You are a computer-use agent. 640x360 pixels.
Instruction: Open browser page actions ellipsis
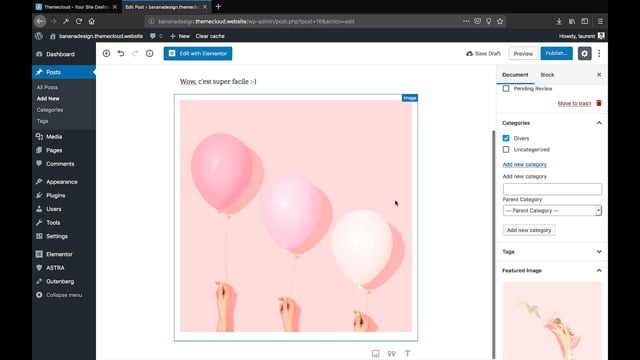pos(466,21)
